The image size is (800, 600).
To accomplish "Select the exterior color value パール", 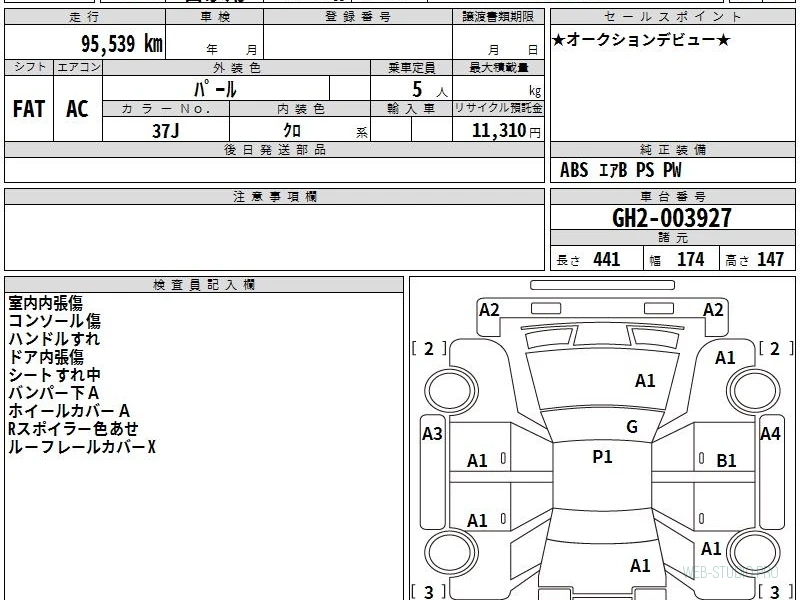I will click(215, 89).
